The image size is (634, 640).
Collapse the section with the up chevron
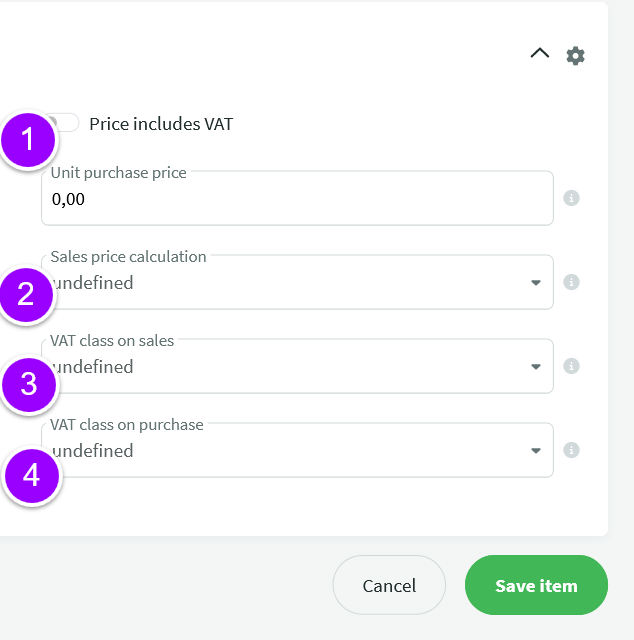(x=540, y=54)
